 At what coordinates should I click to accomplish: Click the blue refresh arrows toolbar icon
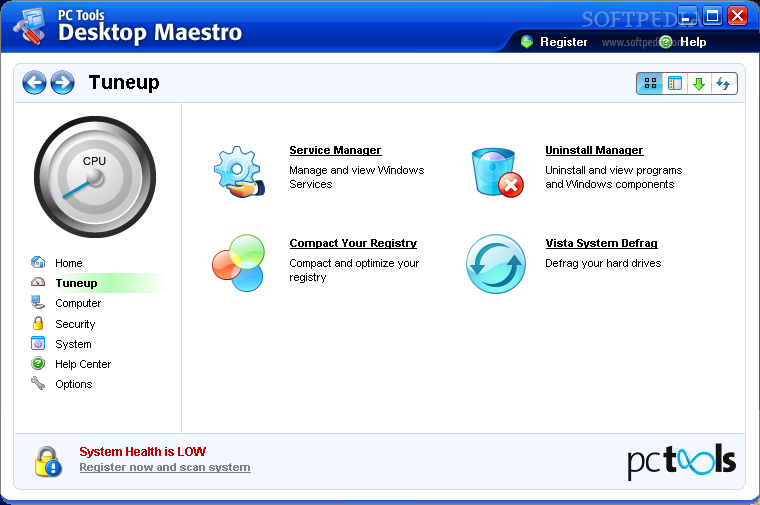pyautogui.click(x=724, y=83)
